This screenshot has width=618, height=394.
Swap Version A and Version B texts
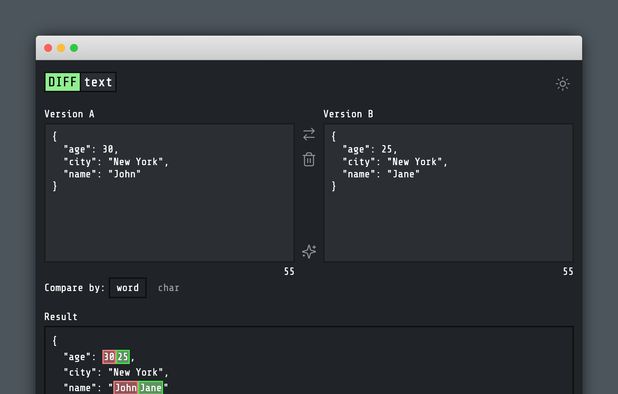click(309, 134)
